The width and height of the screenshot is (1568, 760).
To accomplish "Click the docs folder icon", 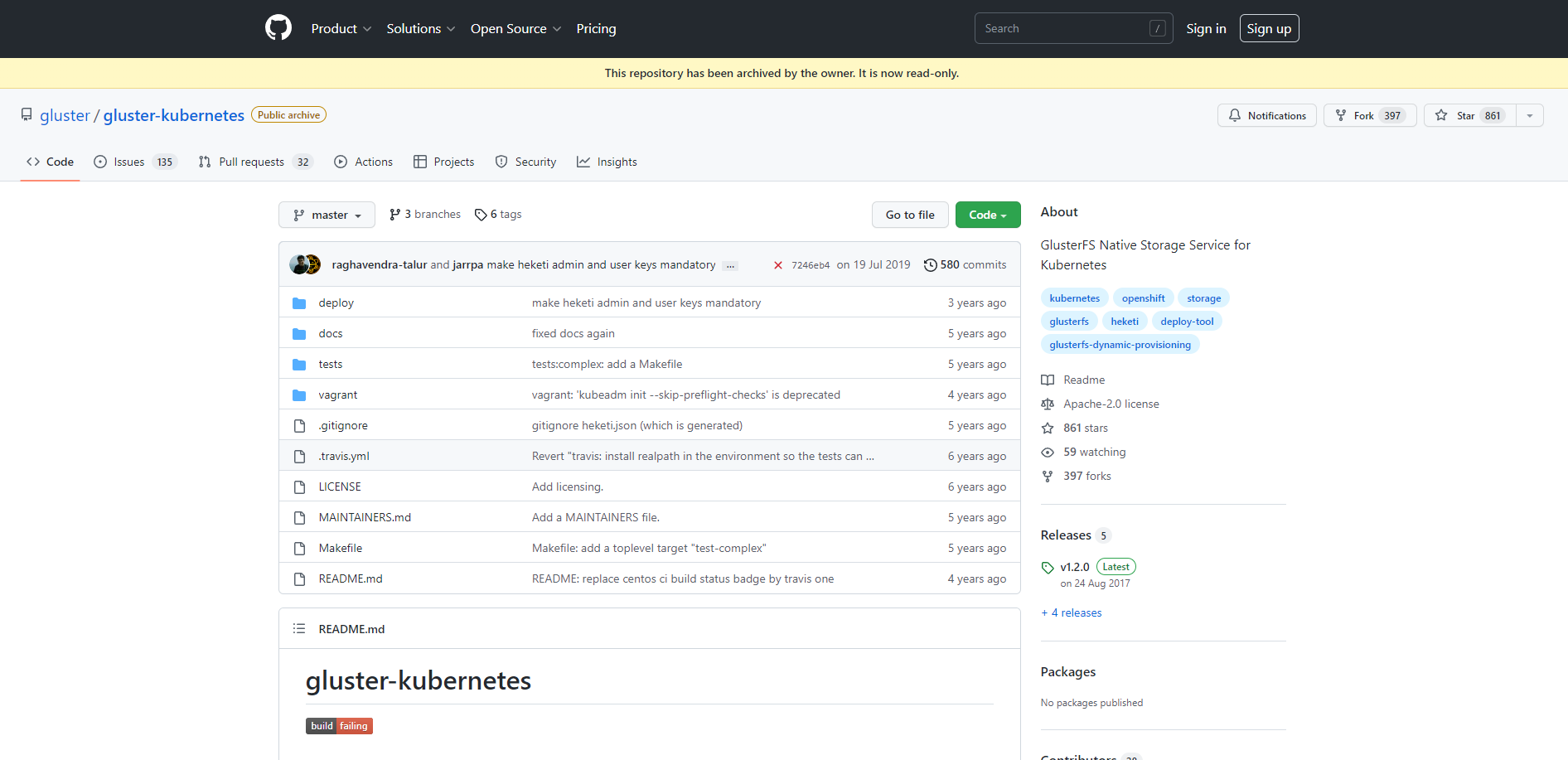I will pos(299,334).
